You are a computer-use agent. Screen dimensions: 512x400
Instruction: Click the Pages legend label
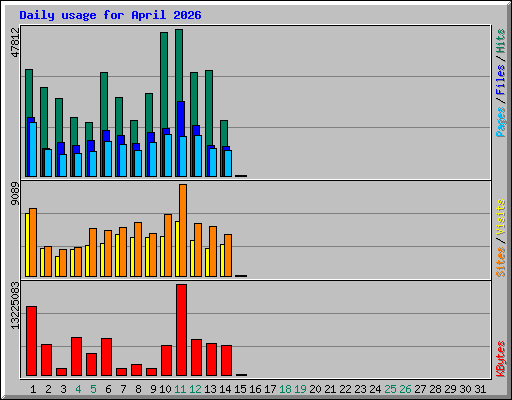(x=500, y=122)
